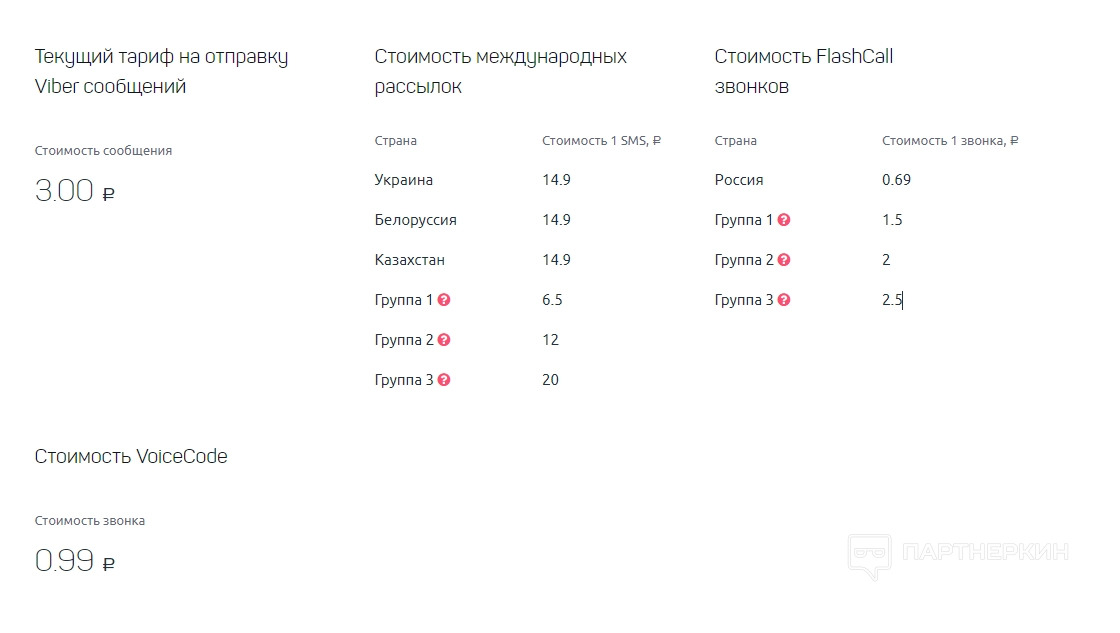Click help icon beside Группа 1 in international SMS table
This screenshot has height=633, width=1120.
coord(444,300)
